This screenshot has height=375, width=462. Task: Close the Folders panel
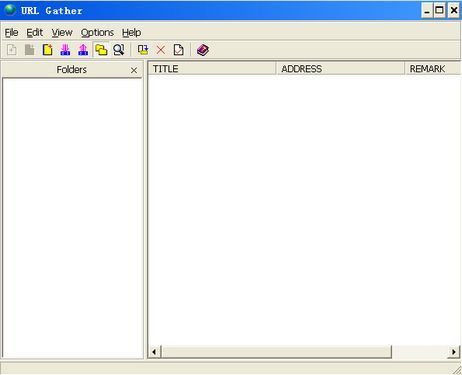[134, 70]
